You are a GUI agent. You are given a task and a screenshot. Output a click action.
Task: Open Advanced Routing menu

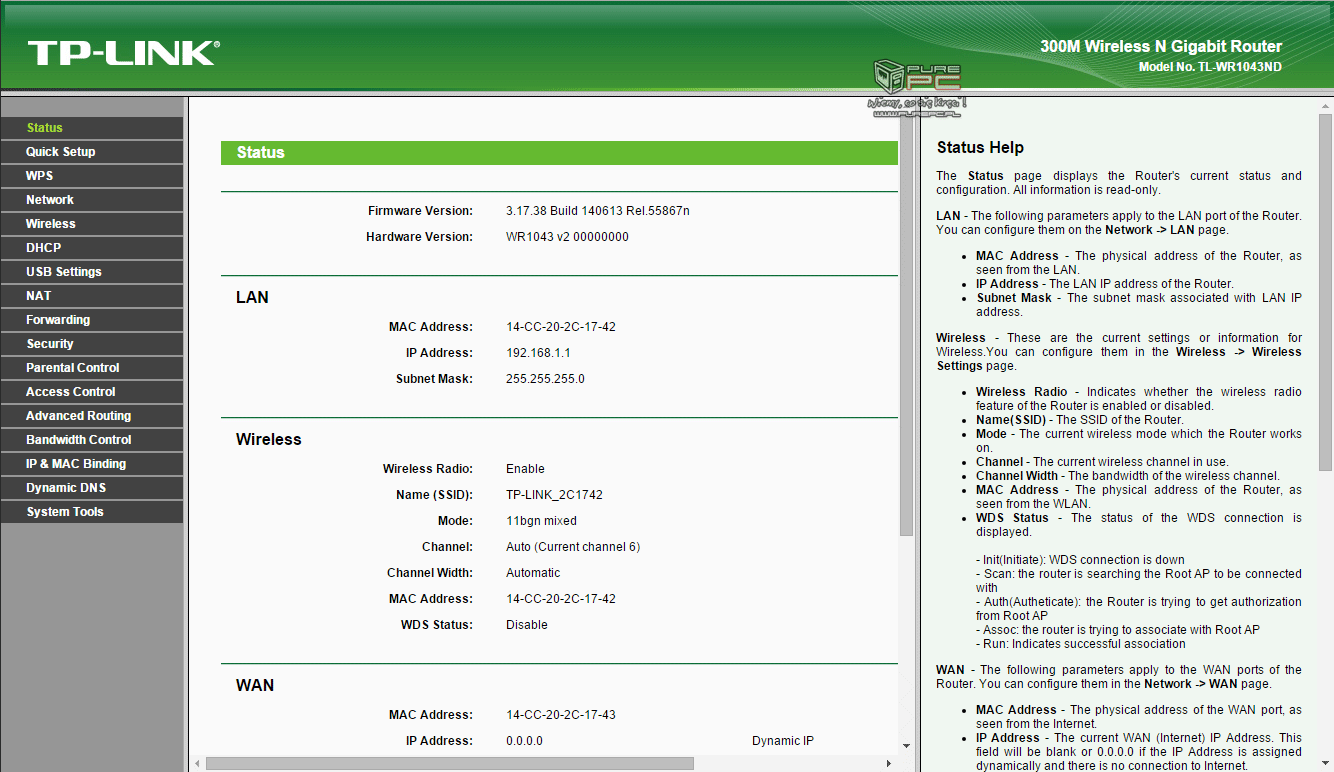[92, 416]
